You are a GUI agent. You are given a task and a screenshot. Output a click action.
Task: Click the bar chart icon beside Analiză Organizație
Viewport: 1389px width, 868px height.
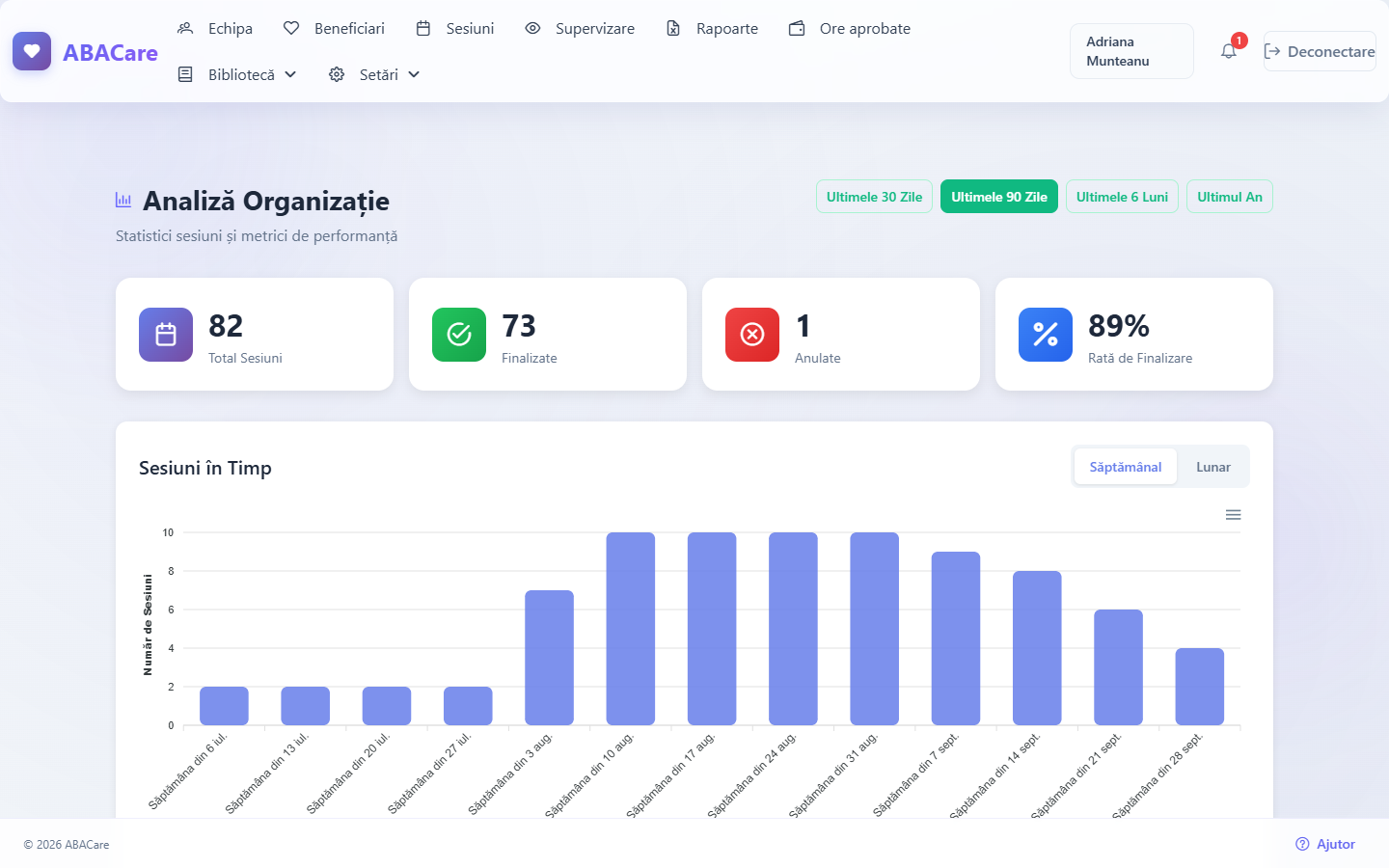[123, 201]
